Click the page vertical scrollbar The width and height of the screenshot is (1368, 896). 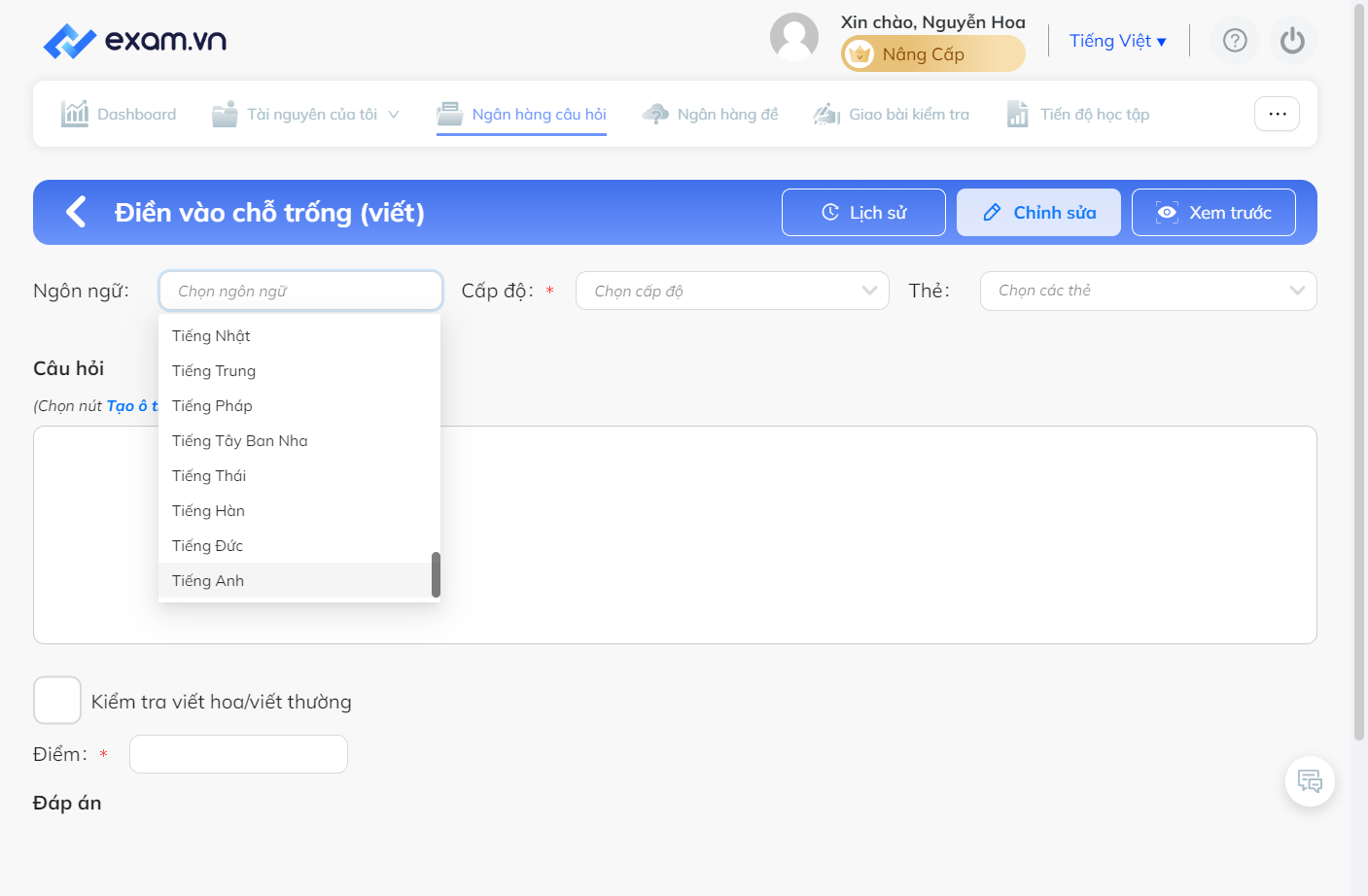point(1359,372)
